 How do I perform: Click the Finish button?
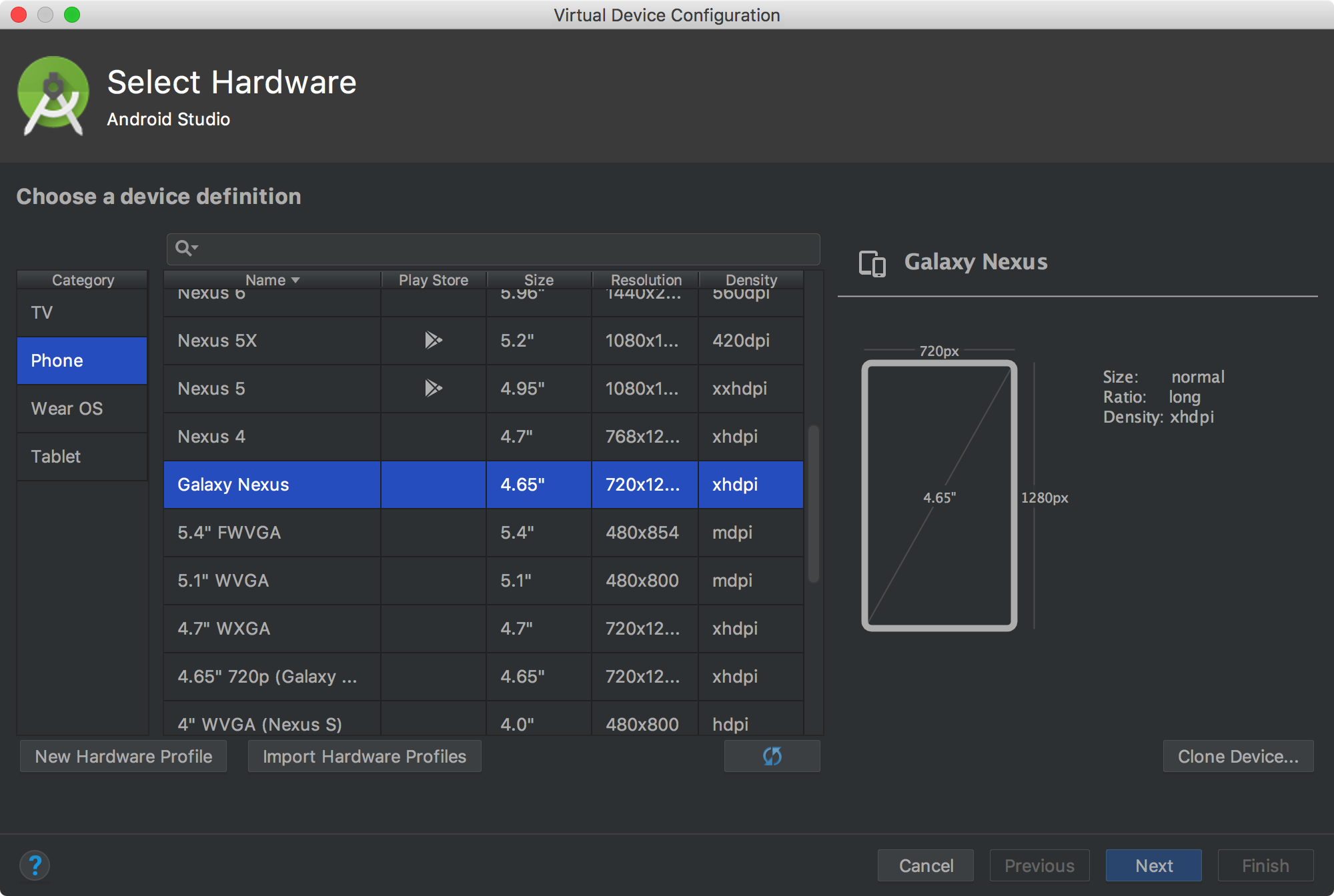pyautogui.click(x=1265, y=865)
